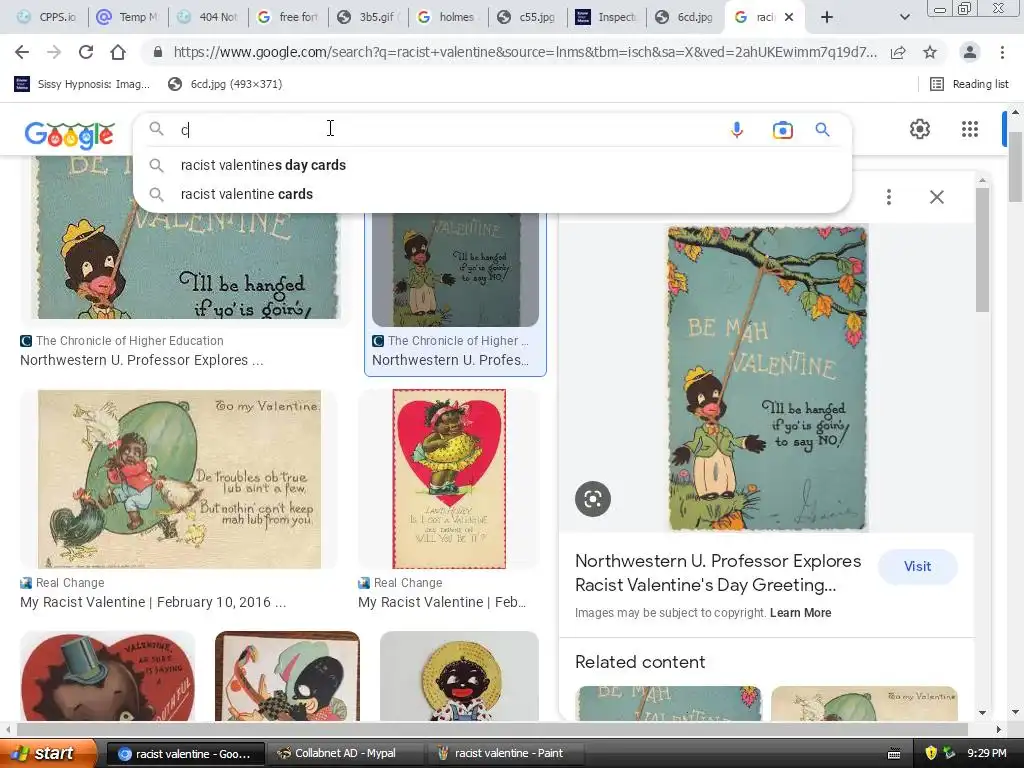The height and width of the screenshot is (768, 1024).
Task: Open first Related content thumbnail
Action: point(668,703)
